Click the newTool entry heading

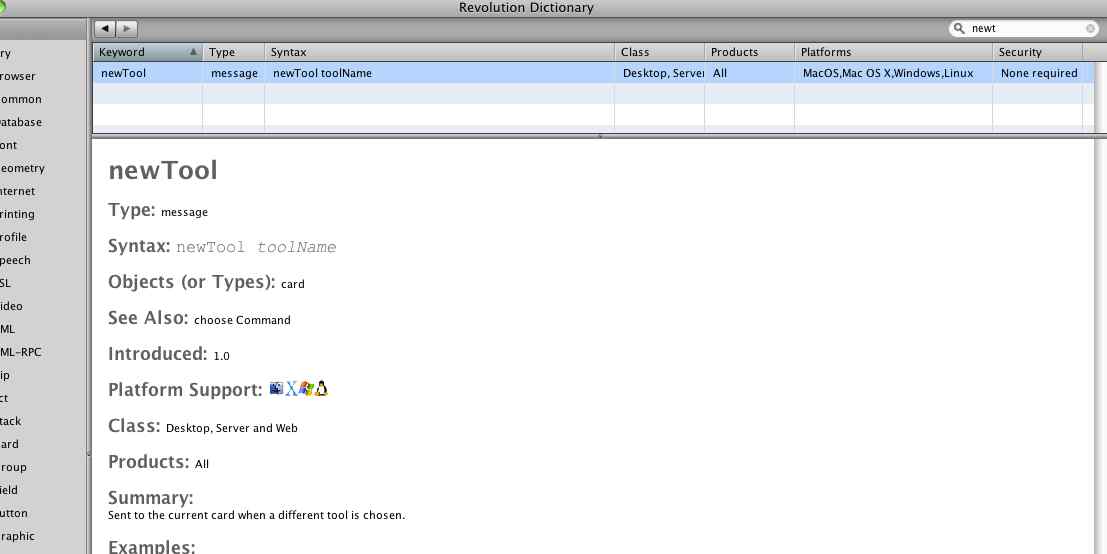tap(163, 170)
